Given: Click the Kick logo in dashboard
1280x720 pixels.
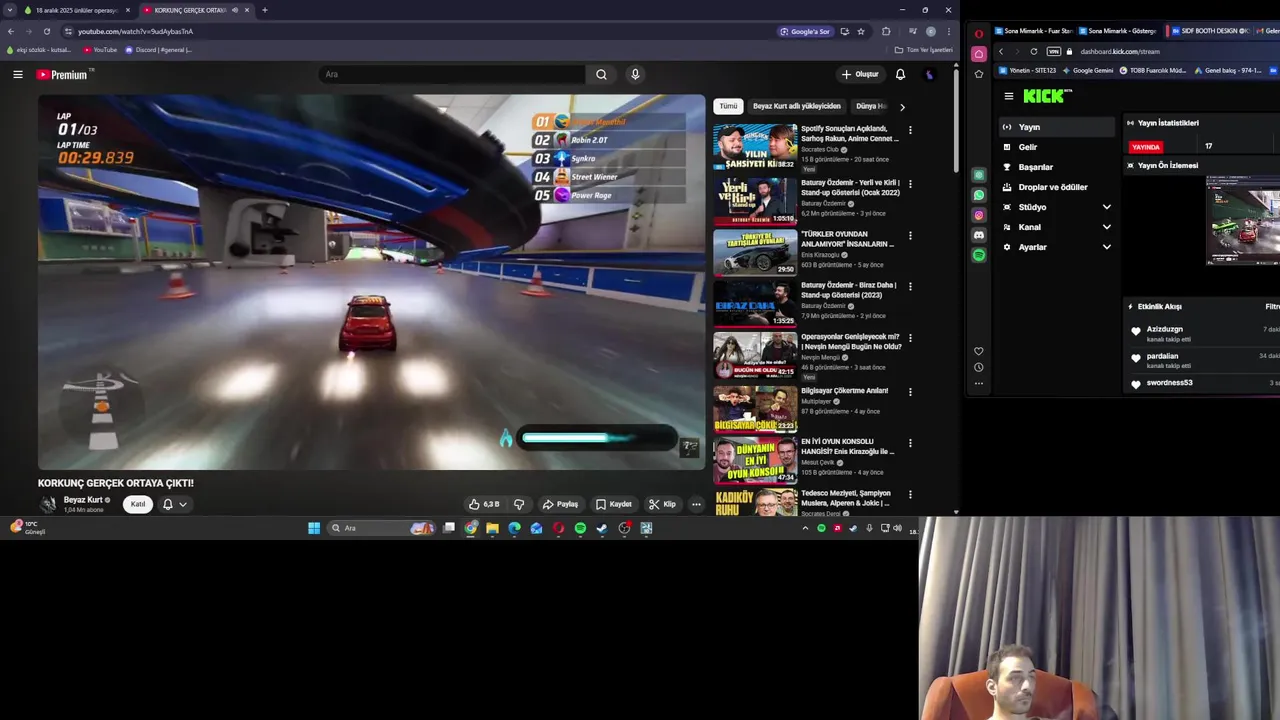Looking at the screenshot, I should [x=1046, y=96].
